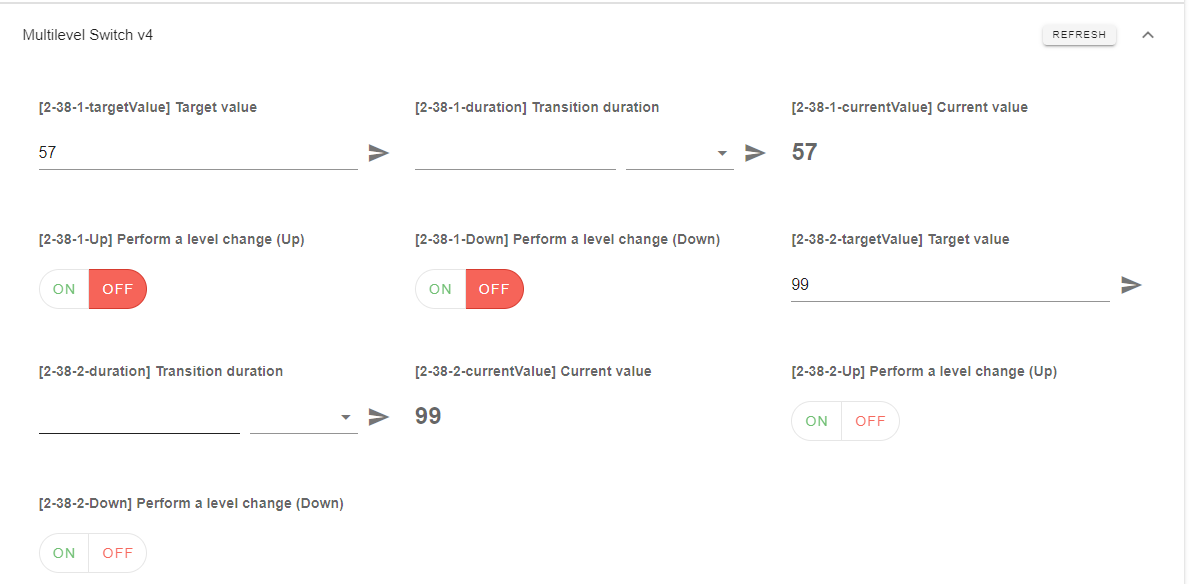Select ON on the 2-38-2-Down switch
The image size is (1200, 584).
pos(63,552)
